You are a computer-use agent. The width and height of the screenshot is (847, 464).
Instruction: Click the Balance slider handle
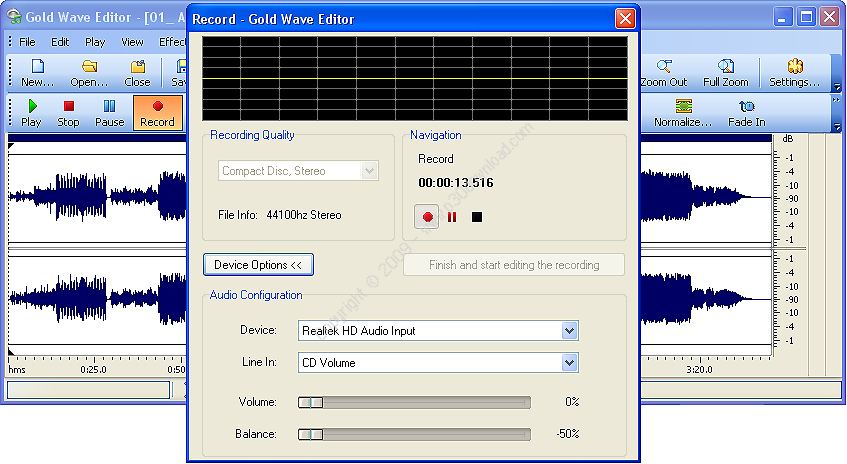tap(311, 434)
